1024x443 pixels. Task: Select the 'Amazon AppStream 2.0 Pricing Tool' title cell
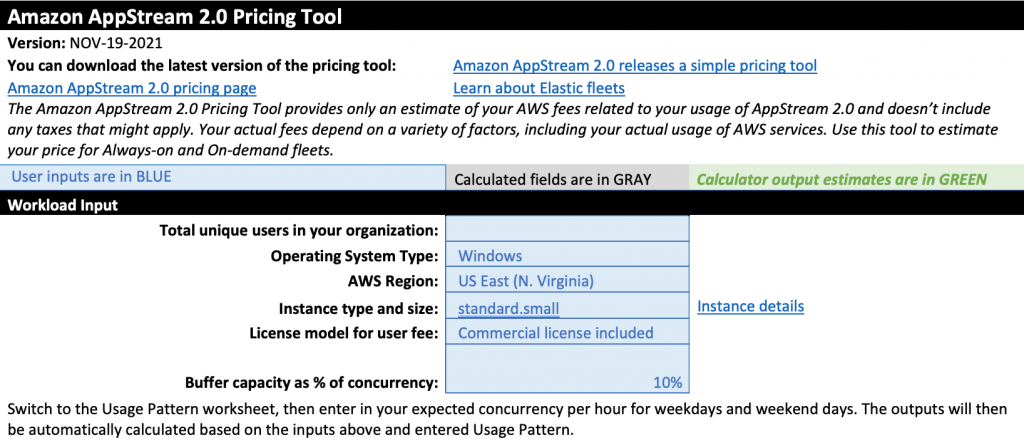click(x=512, y=15)
